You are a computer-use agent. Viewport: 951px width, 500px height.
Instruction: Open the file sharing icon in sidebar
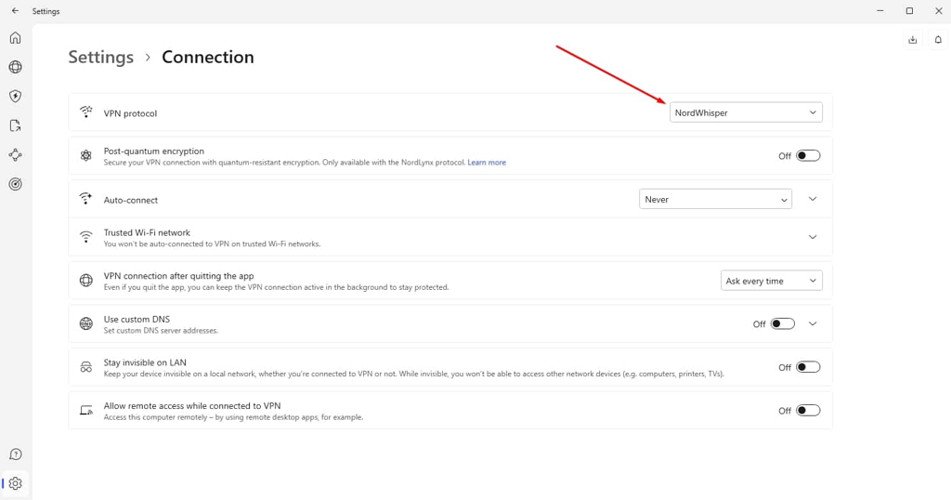tap(15, 126)
